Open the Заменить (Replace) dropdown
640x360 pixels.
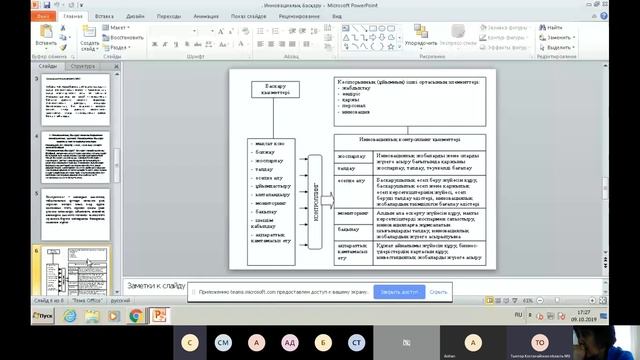coord(557,38)
